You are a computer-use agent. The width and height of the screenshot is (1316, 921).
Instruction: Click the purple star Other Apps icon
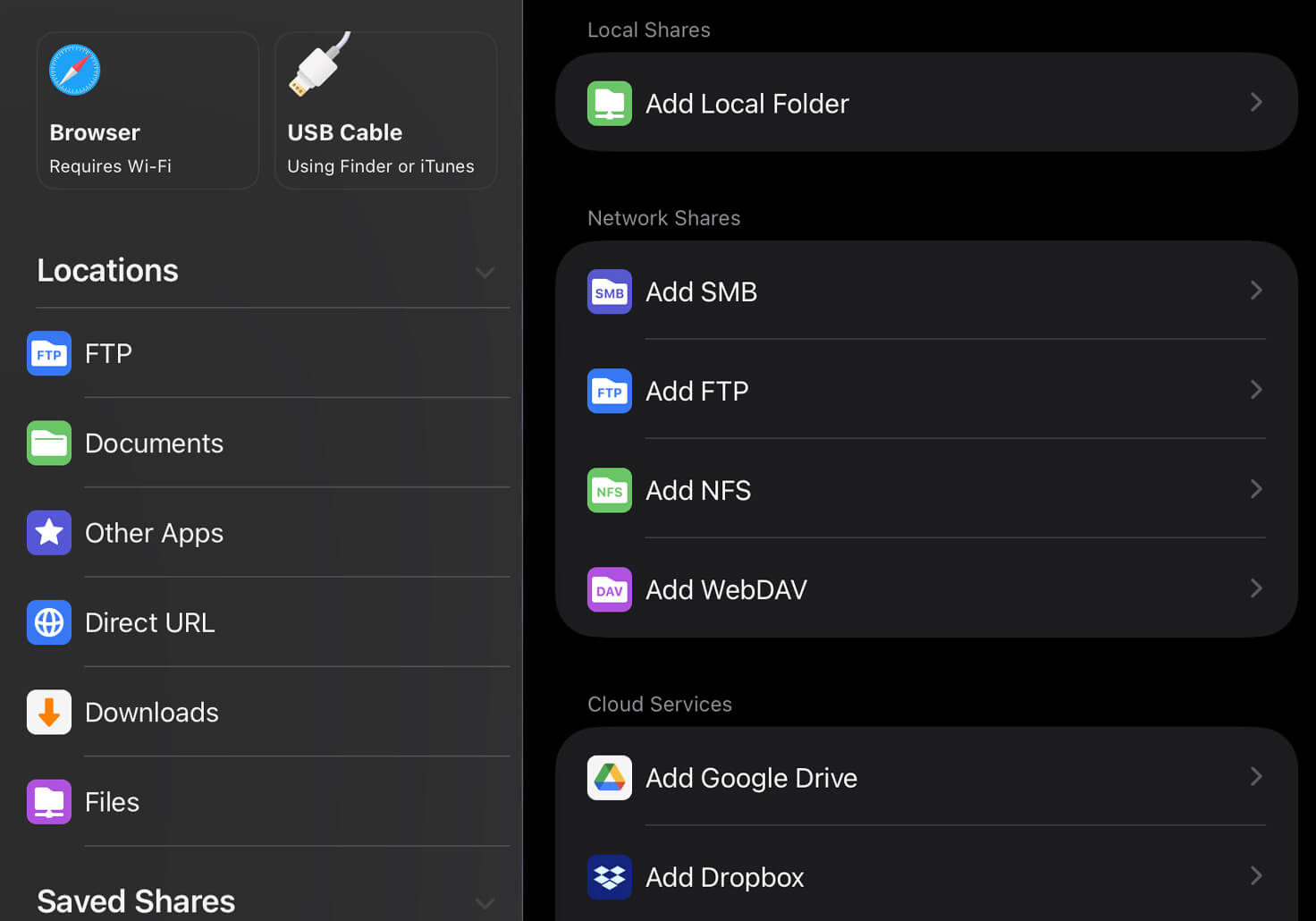pyautogui.click(x=49, y=533)
